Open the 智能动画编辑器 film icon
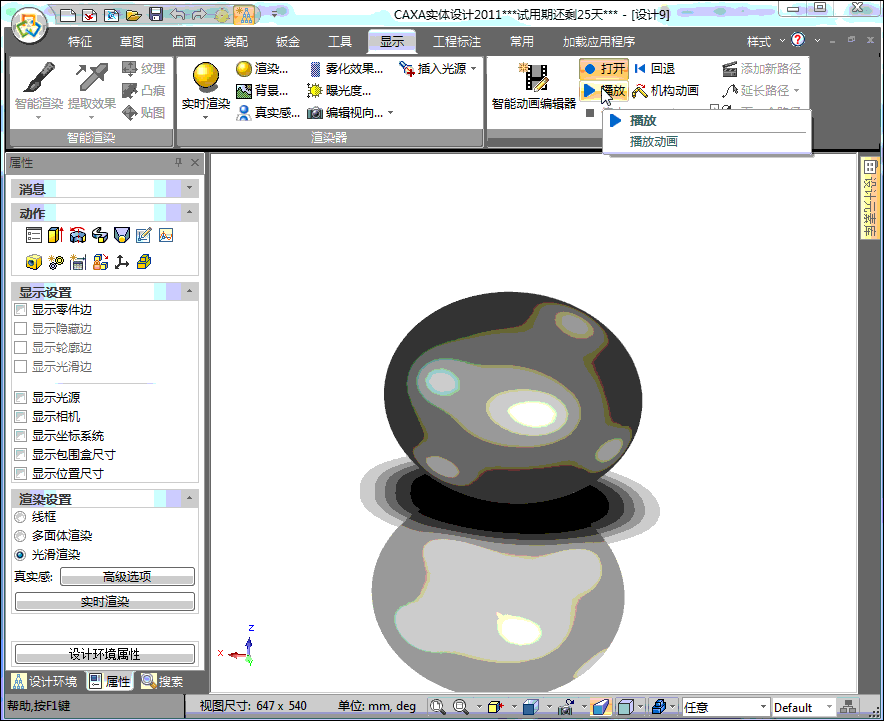The image size is (884, 721). coord(534,78)
